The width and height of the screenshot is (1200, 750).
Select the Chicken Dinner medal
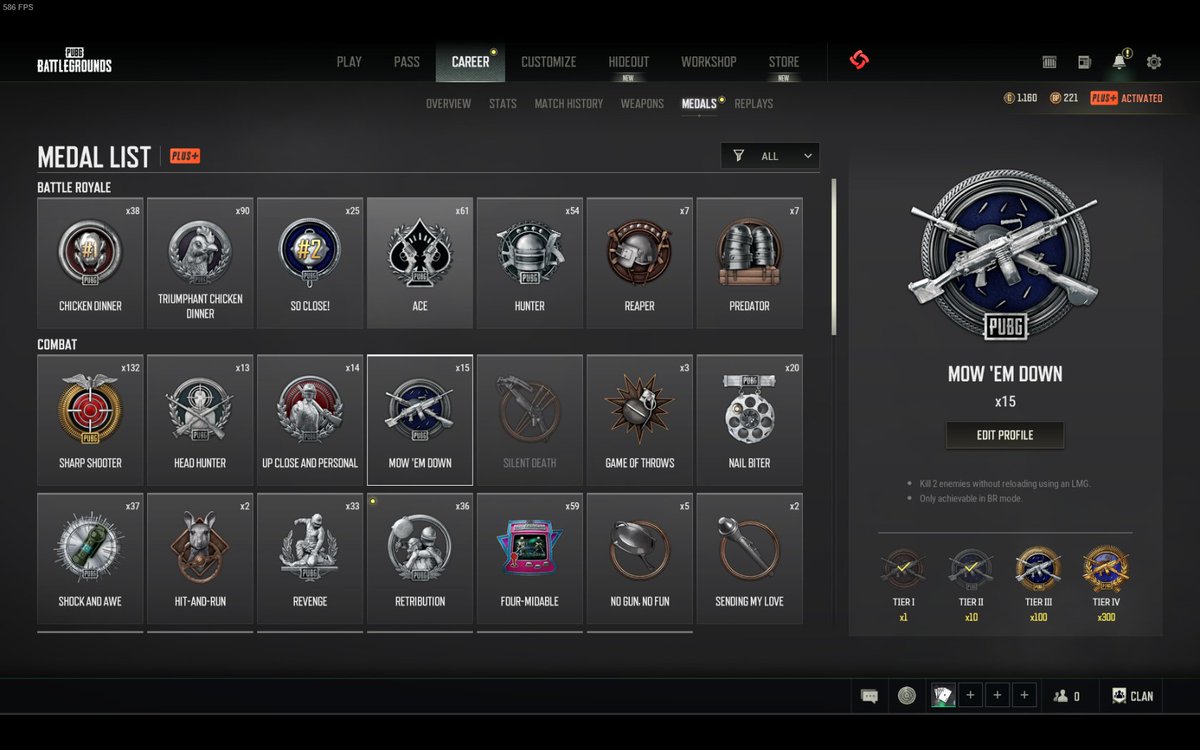(90, 263)
